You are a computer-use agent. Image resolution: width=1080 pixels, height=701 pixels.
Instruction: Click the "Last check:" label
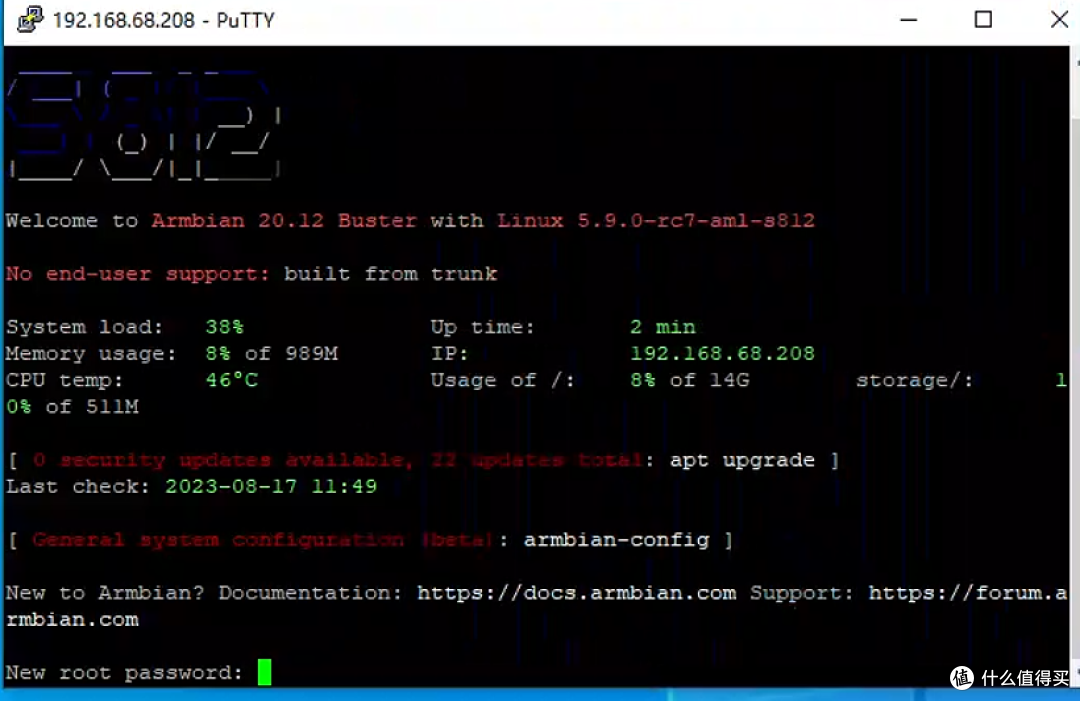pos(78,487)
